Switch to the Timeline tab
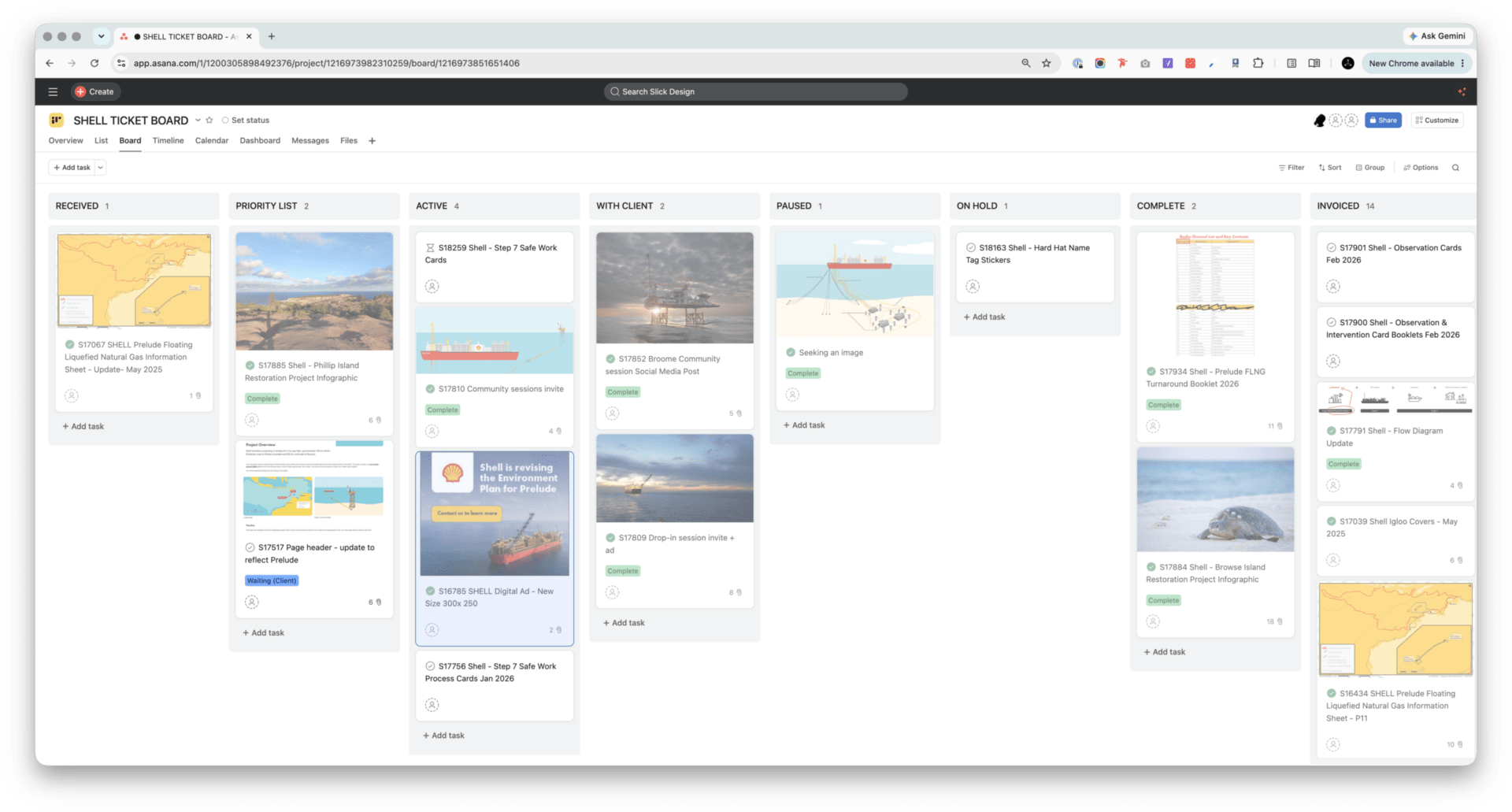Image resolution: width=1512 pixels, height=812 pixels. [x=168, y=141]
